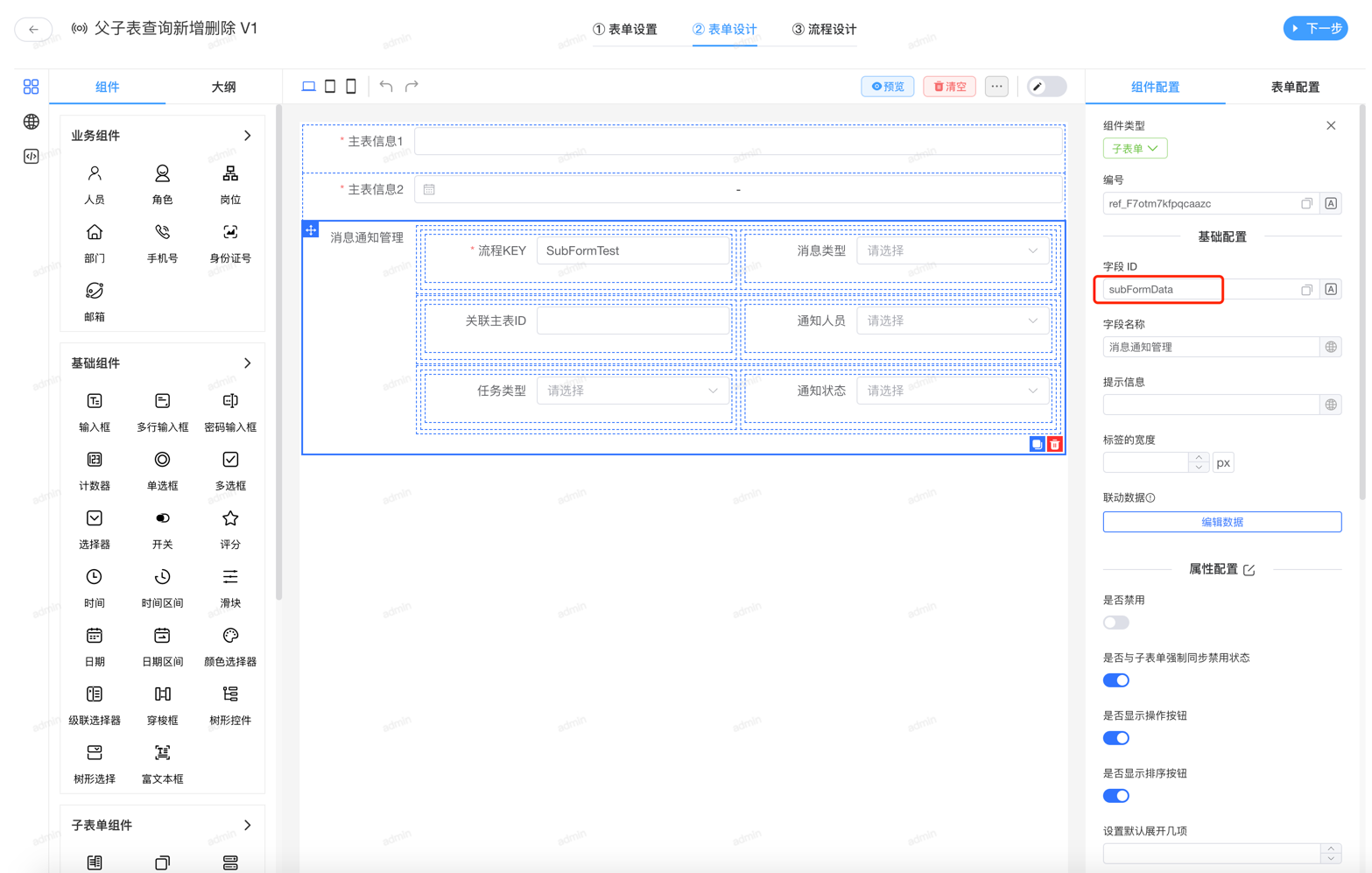Pick the 颜色选择器 palette component

230,645
